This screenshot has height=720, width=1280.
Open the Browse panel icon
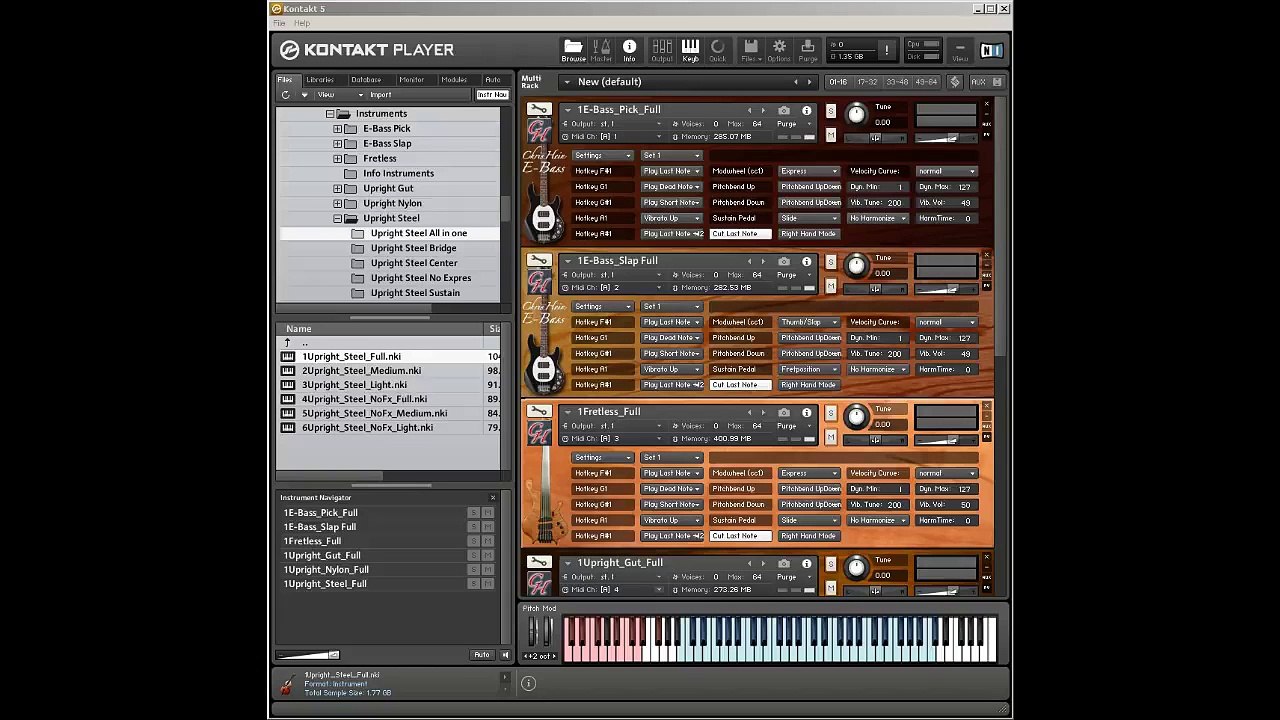click(573, 50)
